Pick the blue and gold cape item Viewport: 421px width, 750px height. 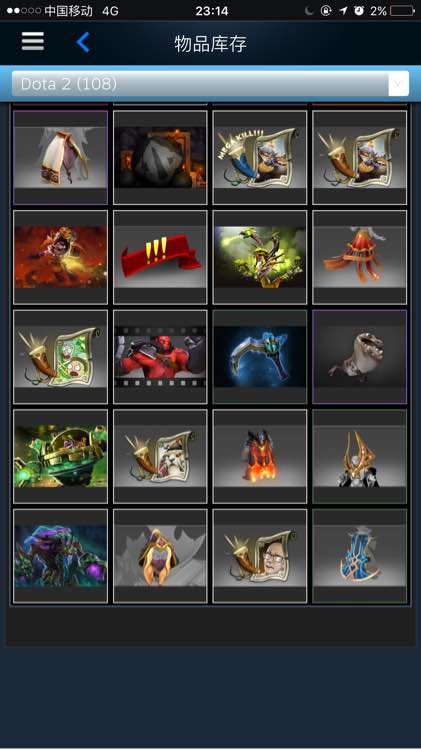pyautogui.click(x=359, y=556)
